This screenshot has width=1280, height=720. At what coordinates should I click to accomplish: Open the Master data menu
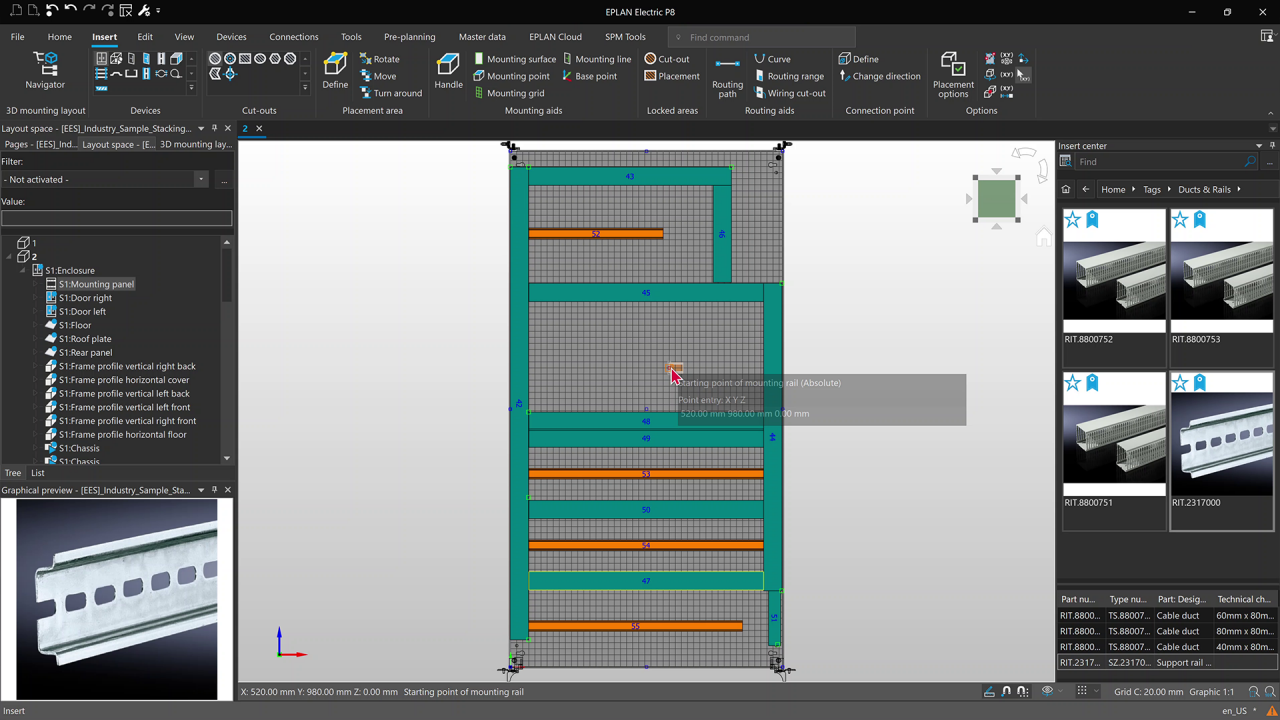pyautogui.click(x=482, y=37)
